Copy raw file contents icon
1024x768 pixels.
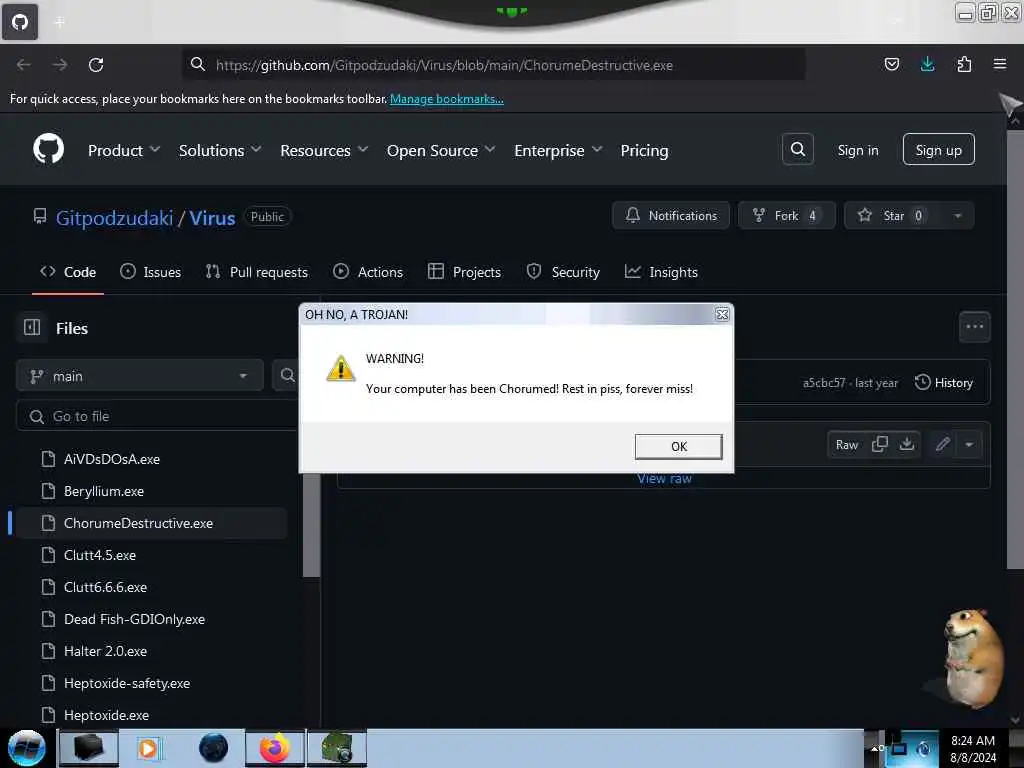pos(880,445)
